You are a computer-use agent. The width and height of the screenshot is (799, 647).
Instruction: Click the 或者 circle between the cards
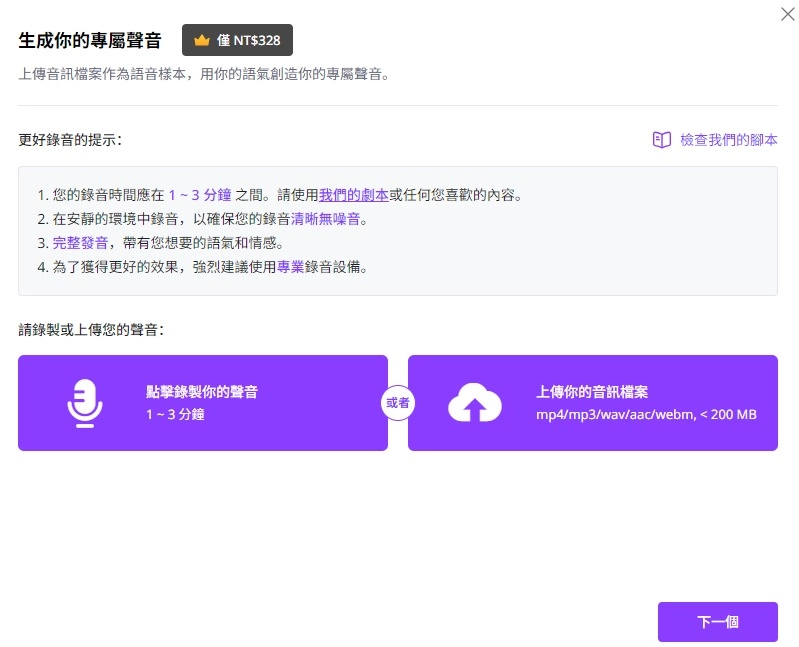tap(398, 403)
